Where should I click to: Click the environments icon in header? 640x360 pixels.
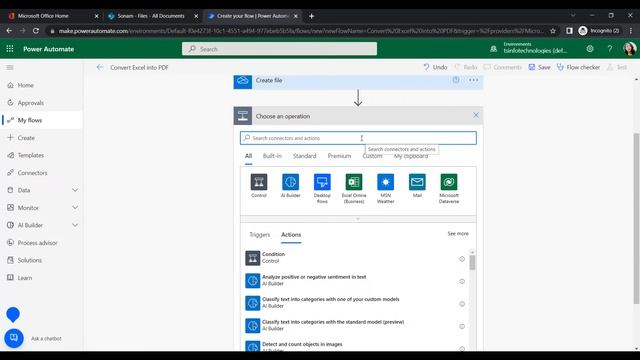pyautogui.click(x=493, y=49)
